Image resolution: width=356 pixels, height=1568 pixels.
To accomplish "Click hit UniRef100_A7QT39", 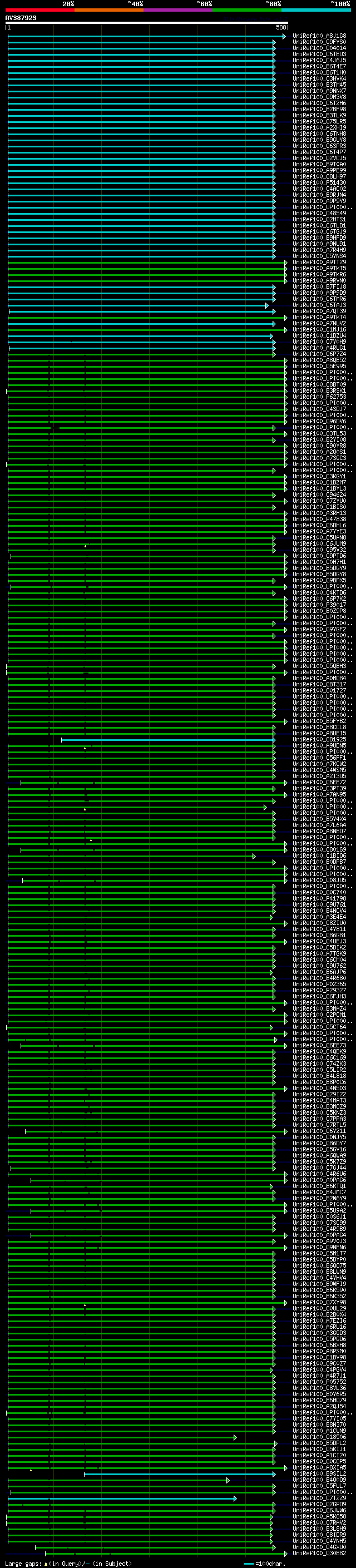I will (x=319, y=311).
